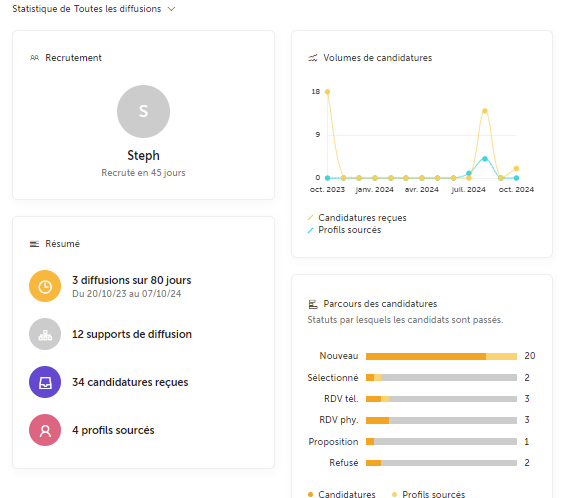Click the 'Statistique de Toutes les diffusions' title
This screenshot has height=498, width=565.
[x=87, y=9]
